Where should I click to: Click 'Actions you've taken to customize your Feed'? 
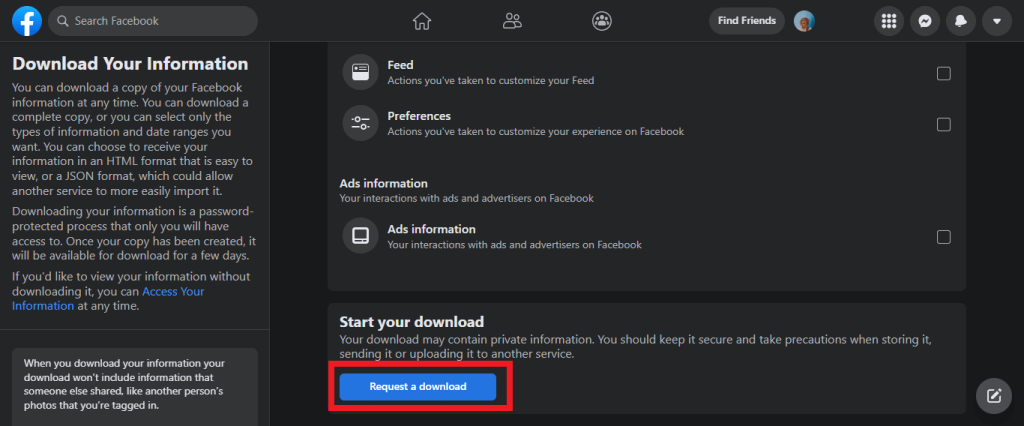click(x=490, y=81)
